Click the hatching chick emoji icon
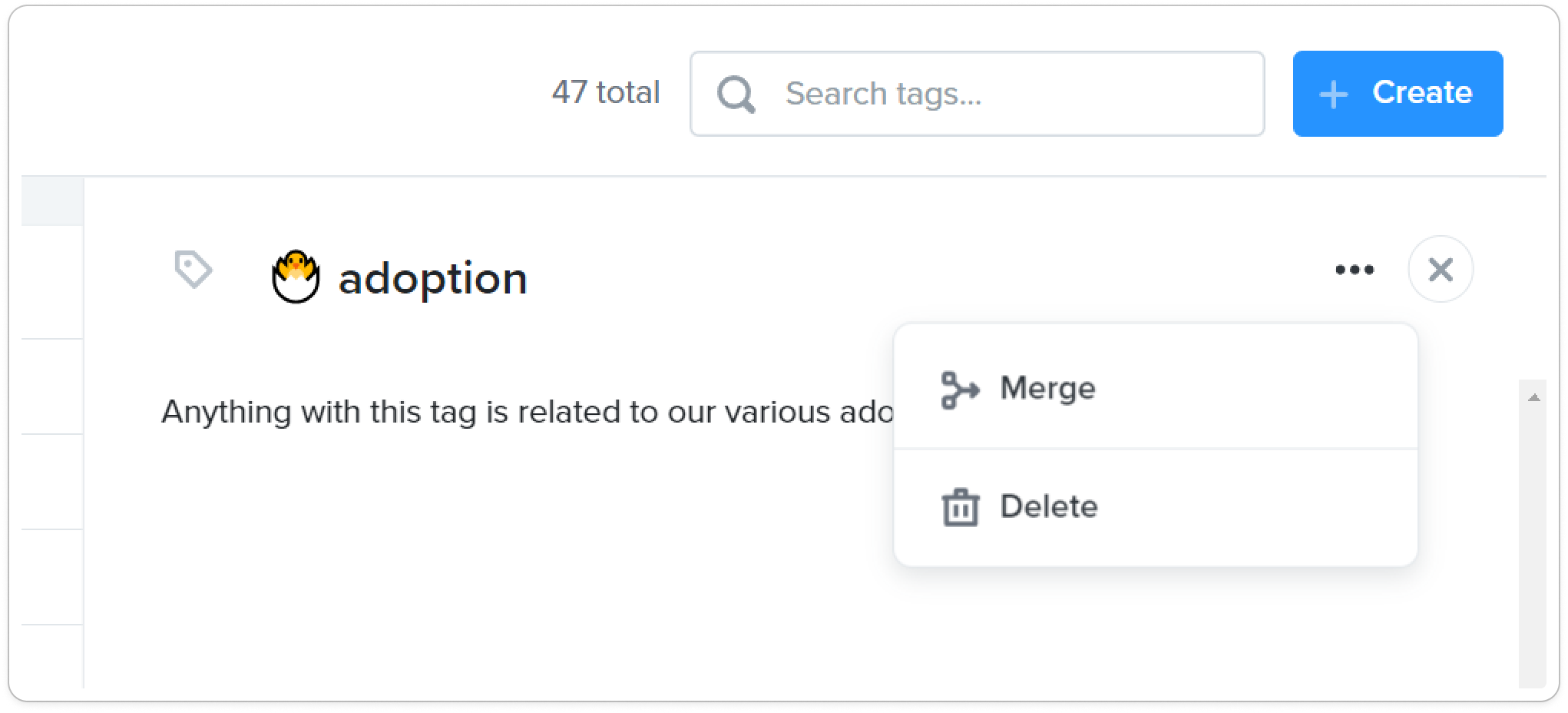This screenshot has height=713, width=1568. click(296, 277)
